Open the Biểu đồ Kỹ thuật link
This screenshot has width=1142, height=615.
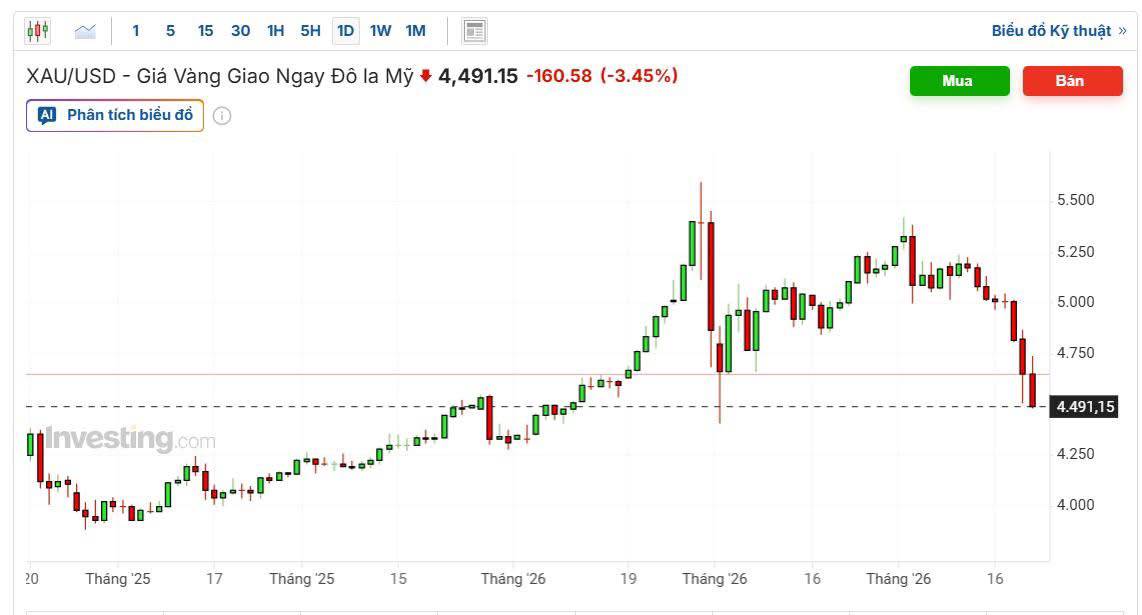tap(1051, 31)
